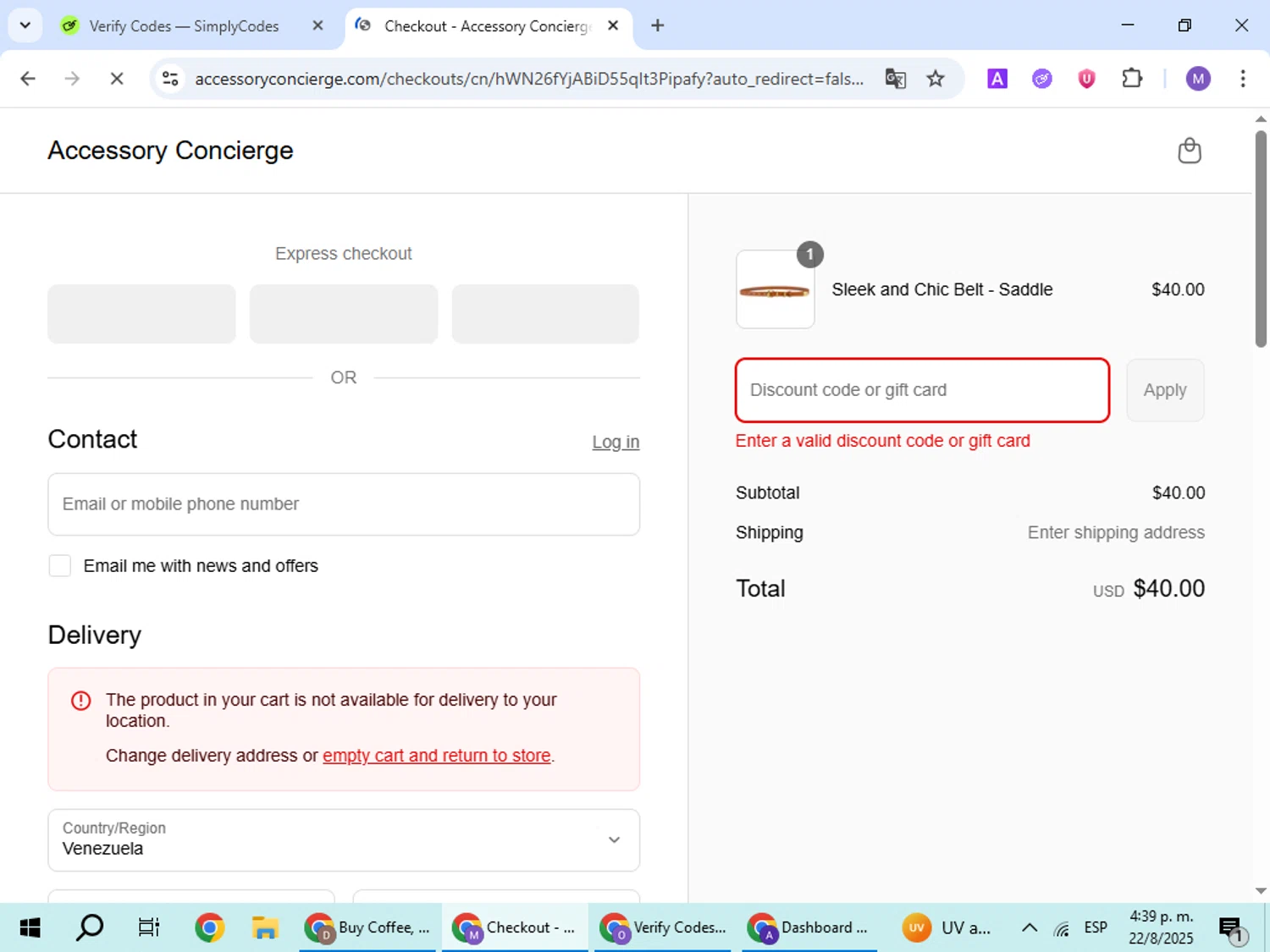Click the Accessory Concierge store title
The height and width of the screenshot is (952, 1270).
(170, 151)
